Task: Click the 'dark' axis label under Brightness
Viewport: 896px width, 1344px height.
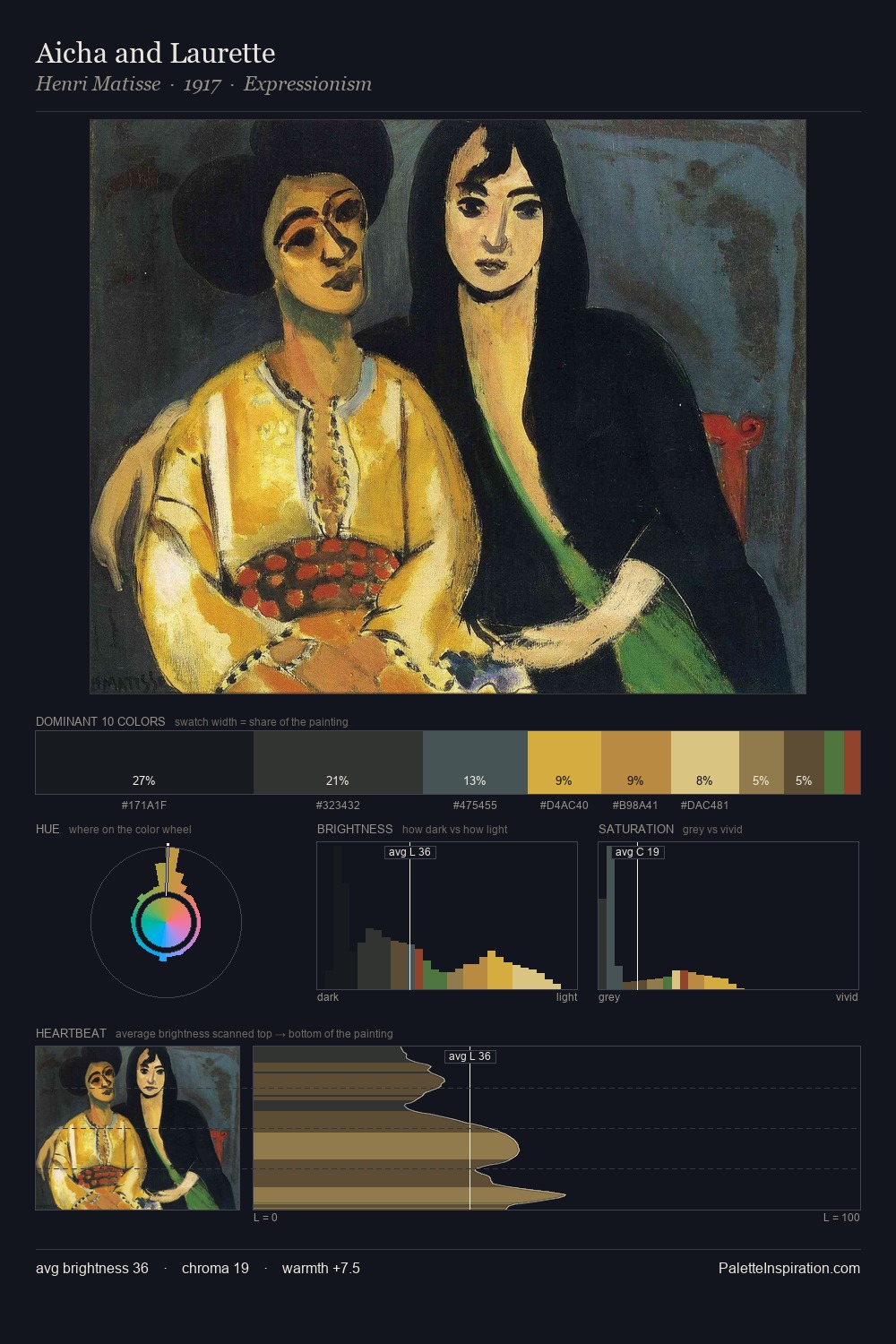Action: pos(328,997)
